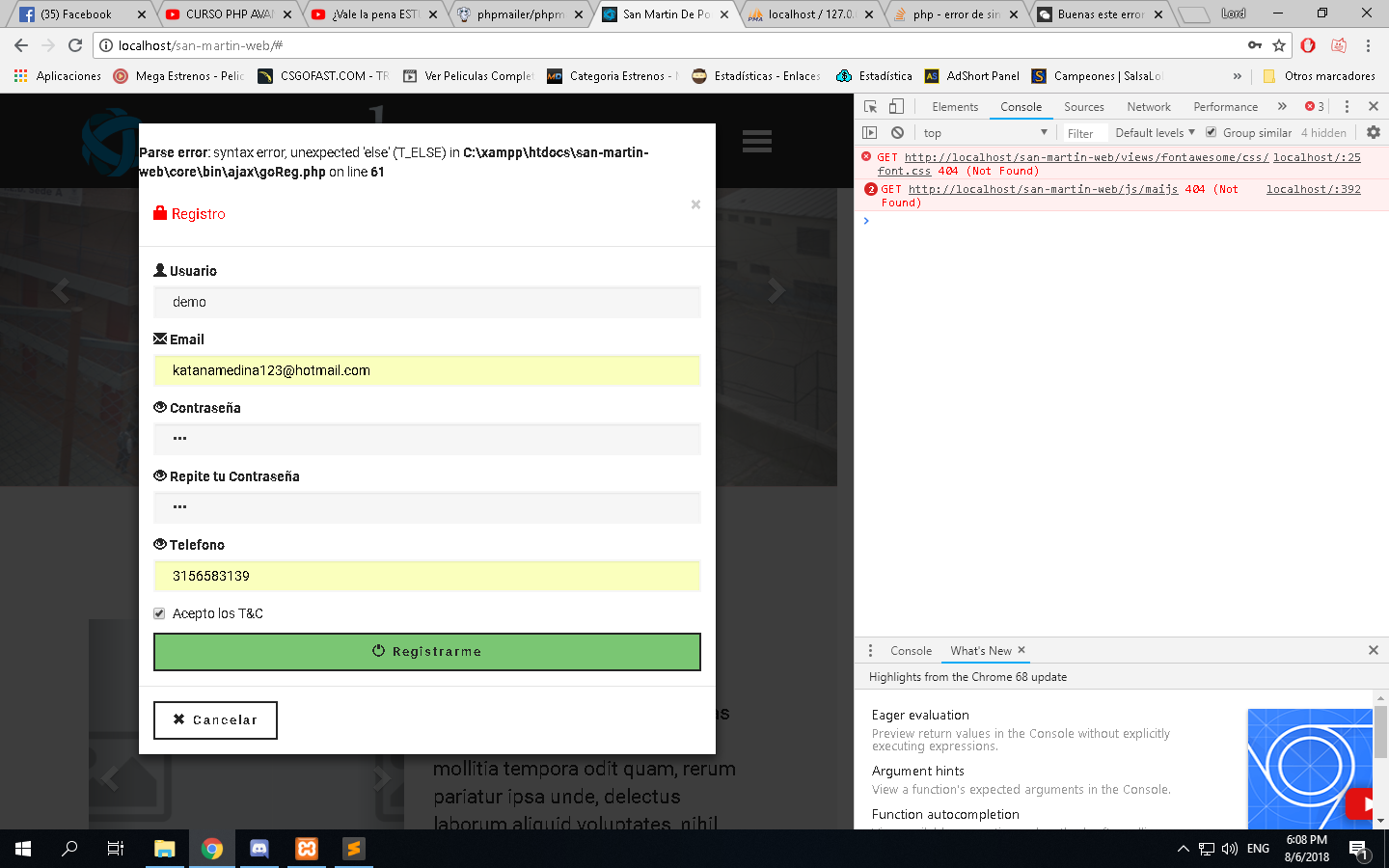The image size is (1389, 868).
Task: Open the top context selector dropdown
Action: tap(984, 133)
